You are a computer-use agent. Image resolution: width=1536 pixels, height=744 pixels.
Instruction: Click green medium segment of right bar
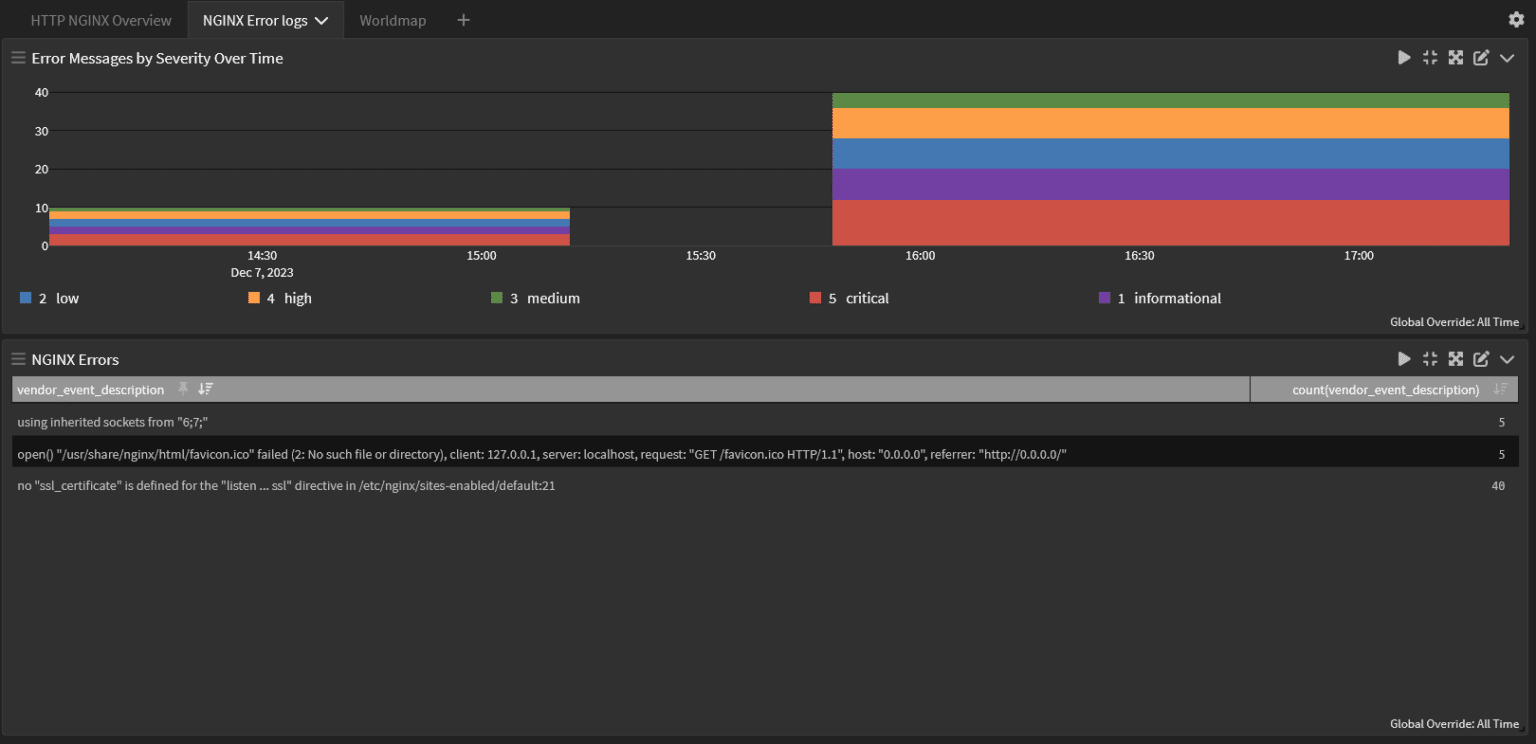pos(1170,100)
